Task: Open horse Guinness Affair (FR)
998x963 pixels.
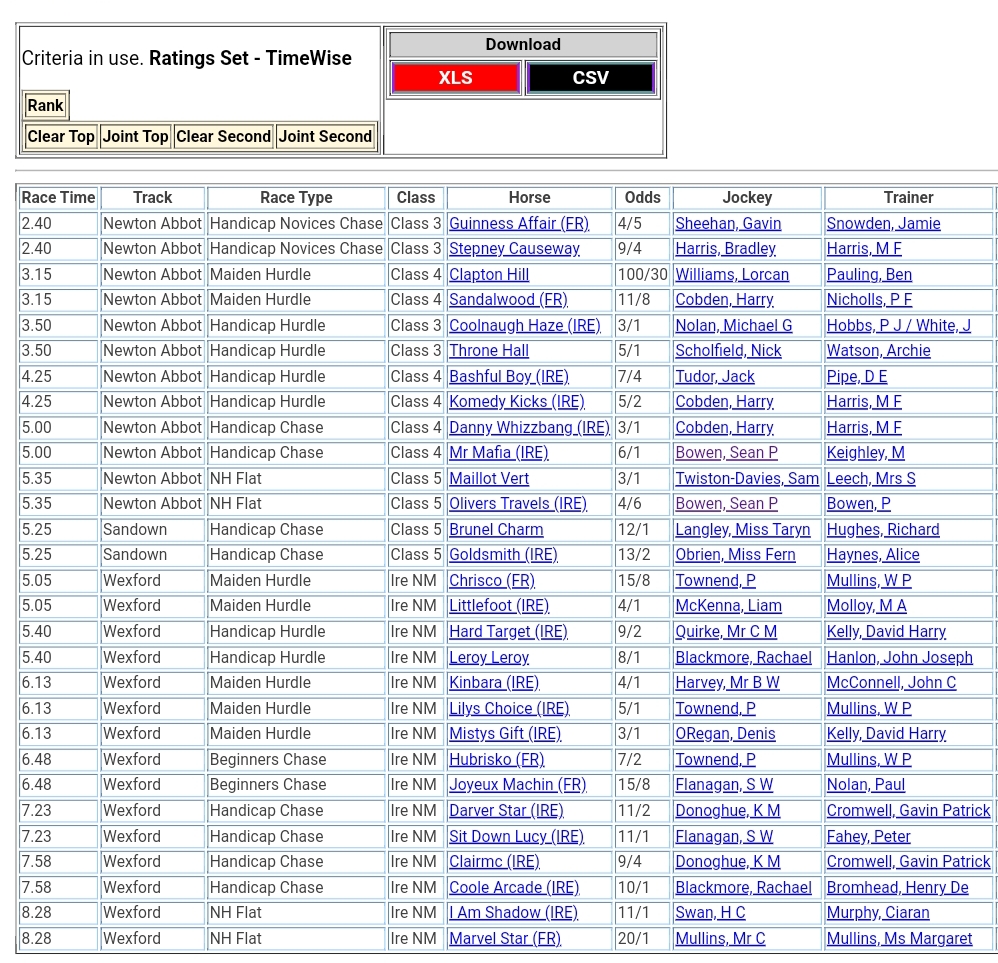Action: point(518,223)
